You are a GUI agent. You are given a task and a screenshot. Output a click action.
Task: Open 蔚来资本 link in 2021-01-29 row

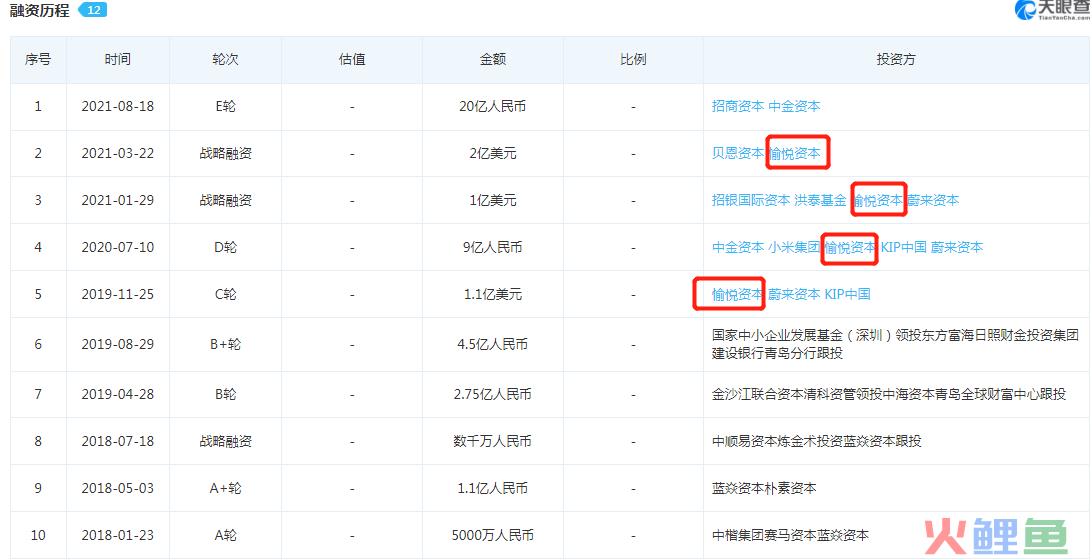933,201
